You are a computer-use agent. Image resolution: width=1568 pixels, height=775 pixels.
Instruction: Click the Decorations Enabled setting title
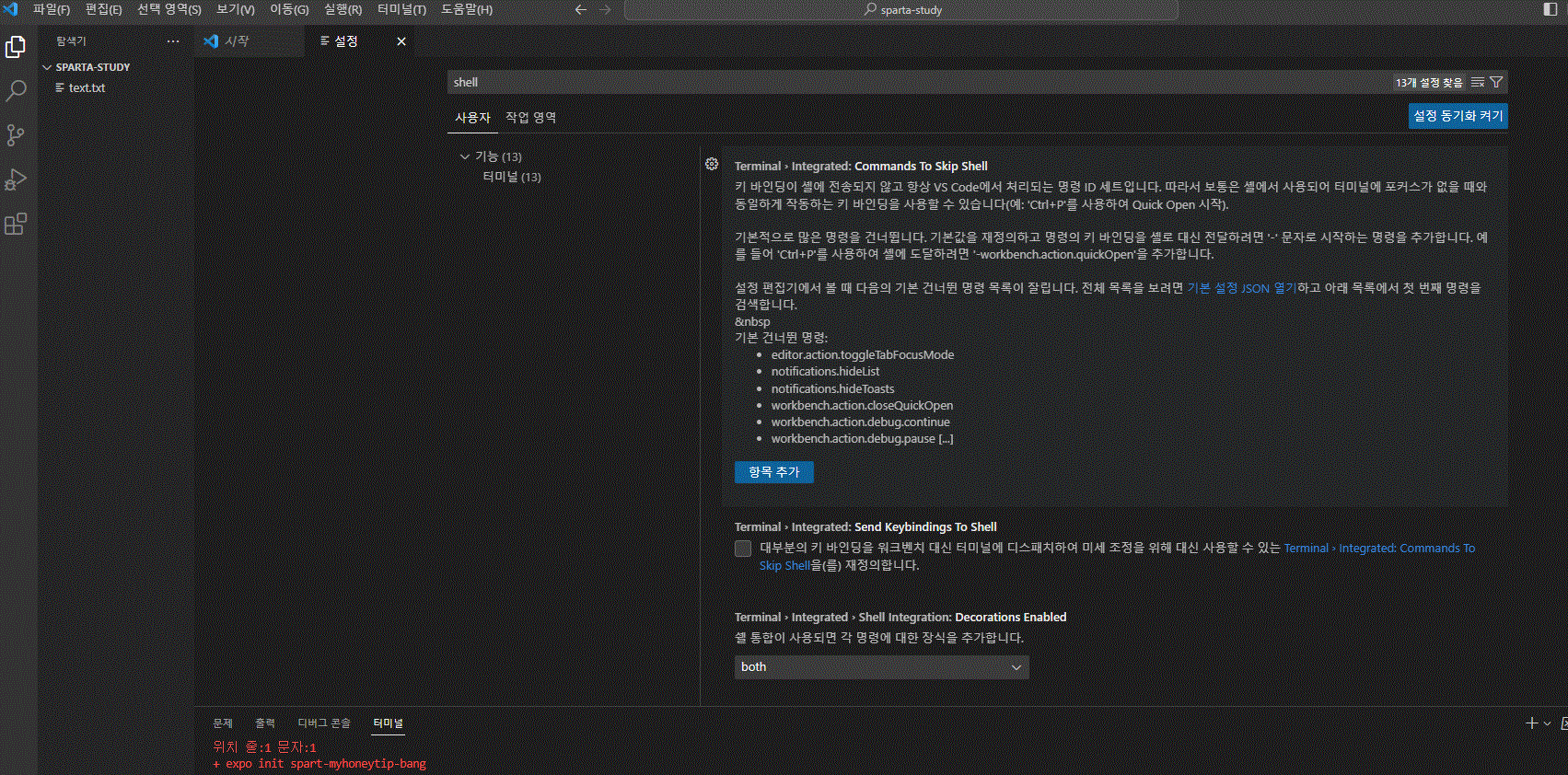(x=900, y=618)
